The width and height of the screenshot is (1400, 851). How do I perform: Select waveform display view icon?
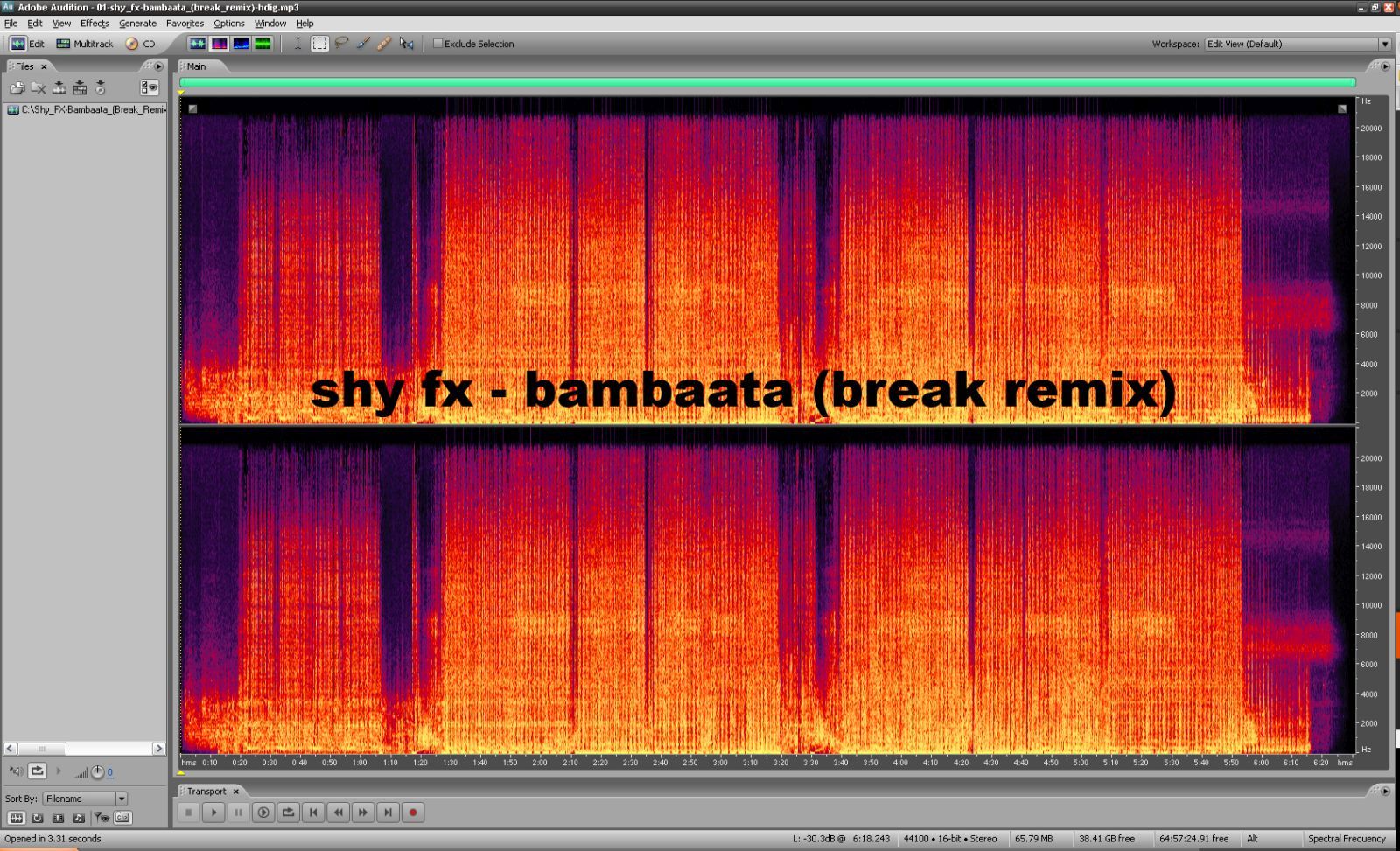point(198,44)
